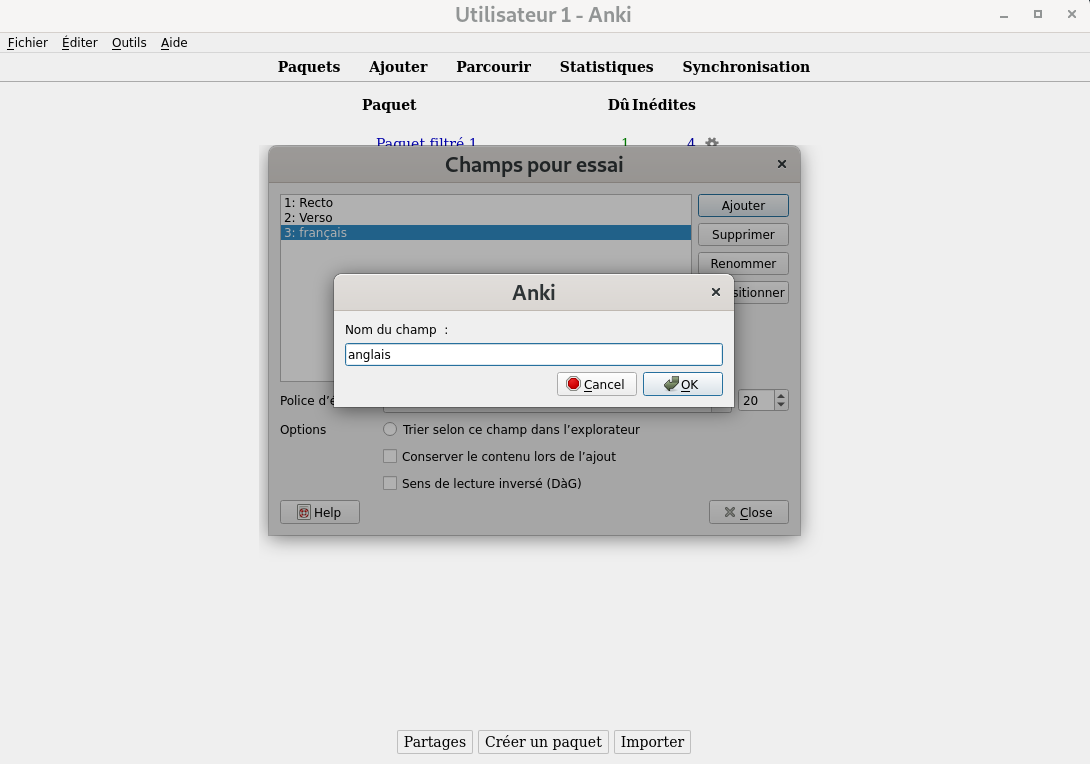Viewport: 1090px width, 764px height.
Task: Increase the font size spinner value
Action: pos(781,395)
